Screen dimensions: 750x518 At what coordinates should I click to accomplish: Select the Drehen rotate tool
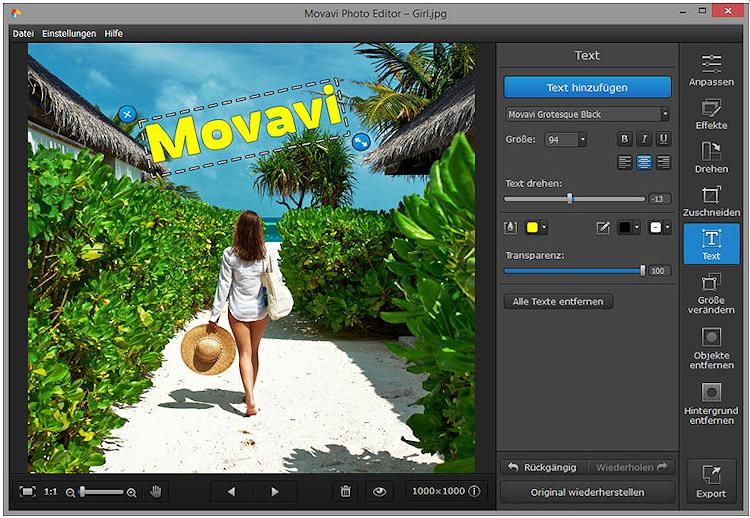(711, 157)
